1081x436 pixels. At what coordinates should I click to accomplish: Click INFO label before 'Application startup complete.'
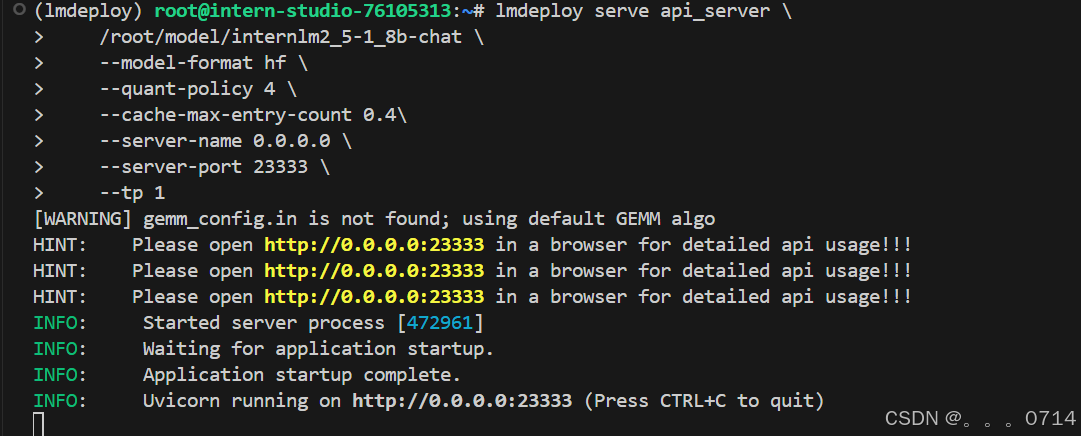[55, 375]
